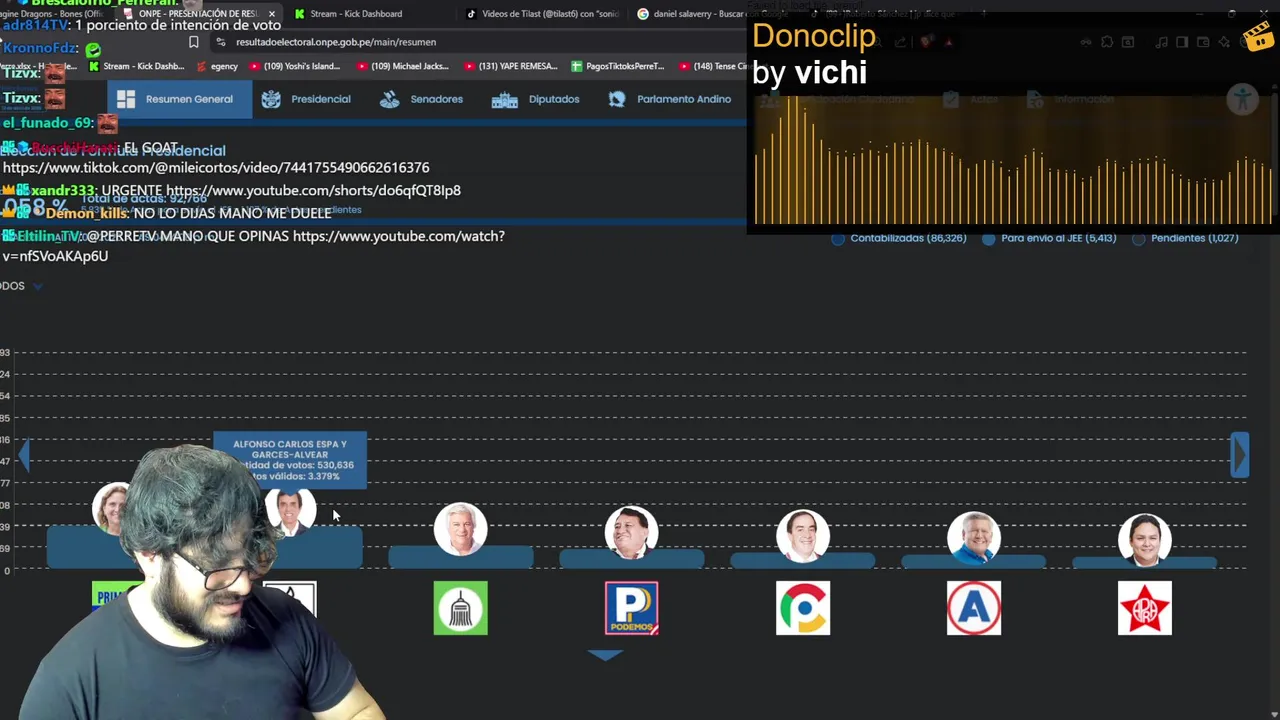The image size is (1280, 720).
Task: Close the ONPE Presentación de Resultados tab
Action: tap(272, 14)
